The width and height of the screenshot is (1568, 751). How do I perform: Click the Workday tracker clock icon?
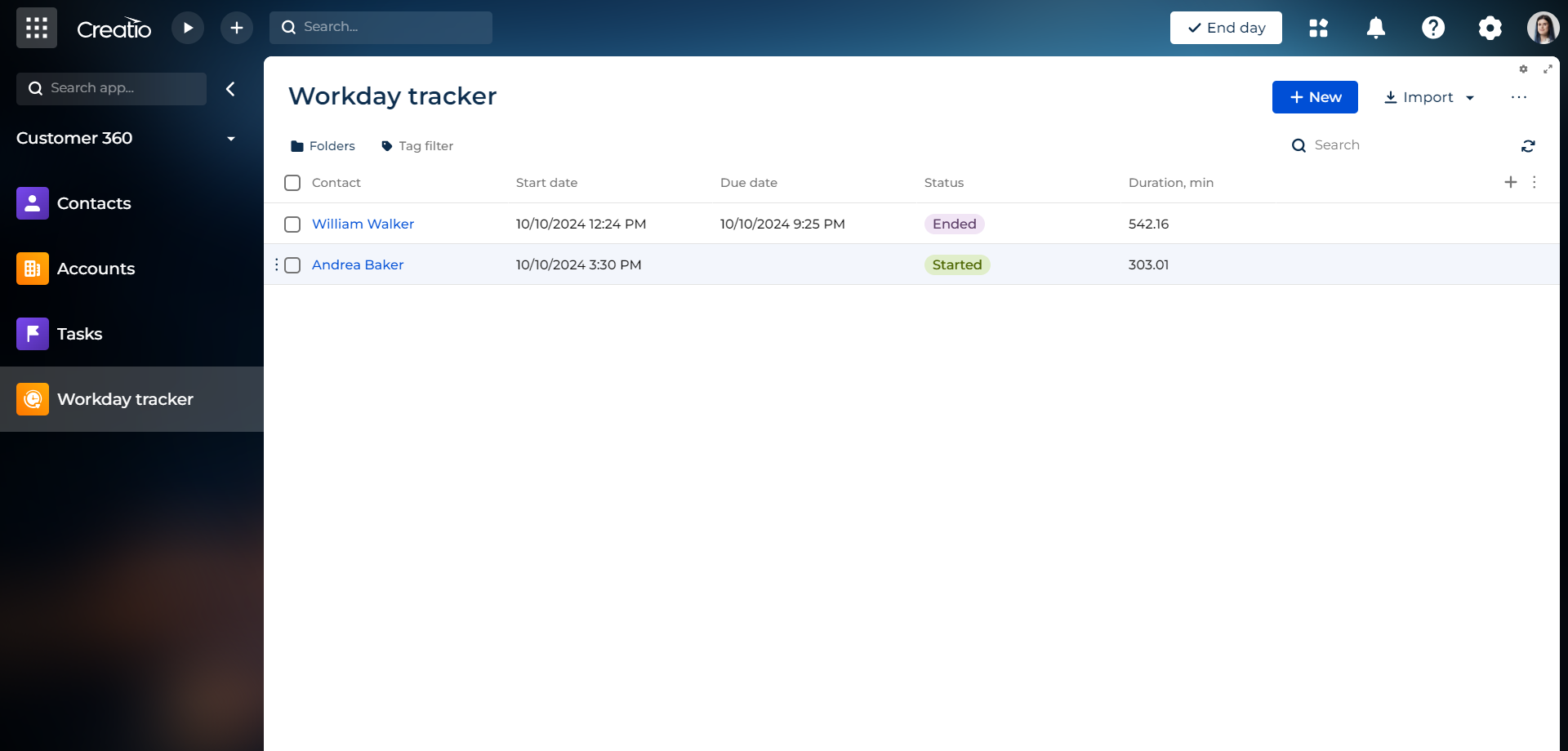click(33, 399)
